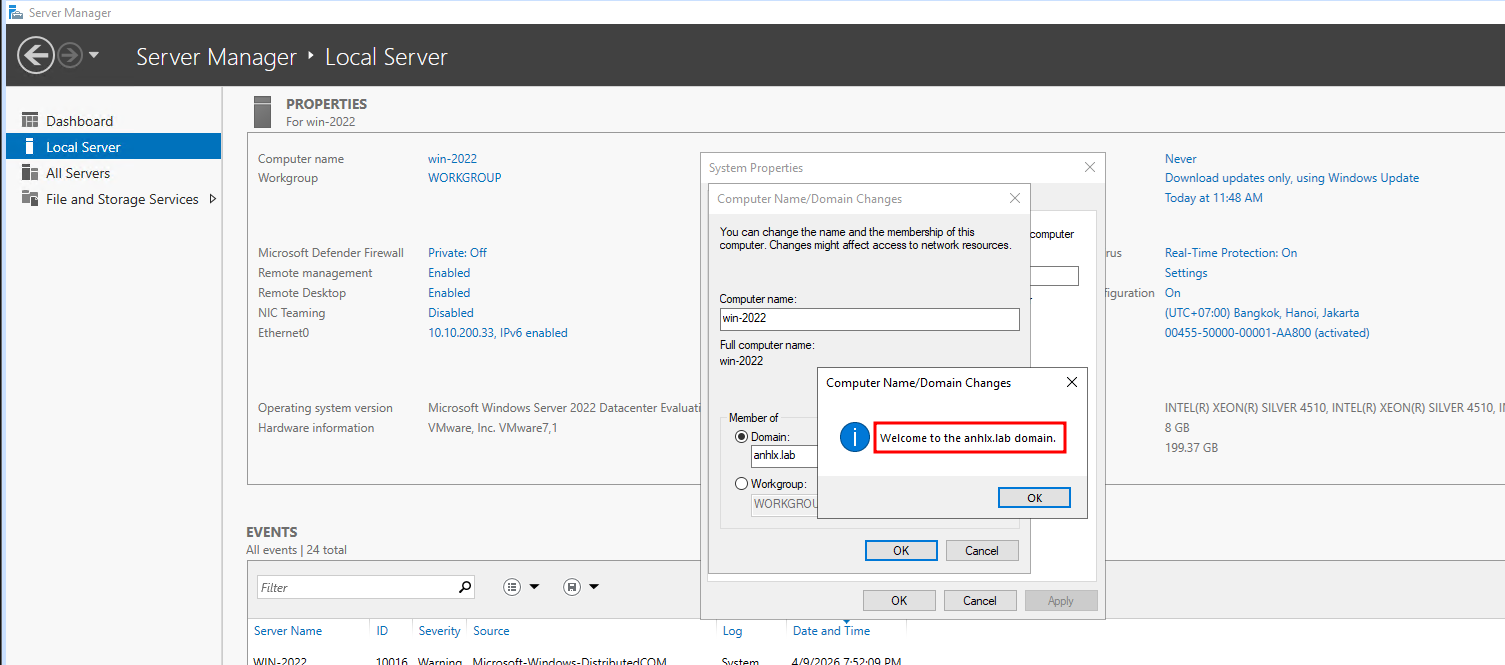The height and width of the screenshot is (665, 1505).
Task: Open the navigation history dropdown arrow
Action: (x=94, y=55)
